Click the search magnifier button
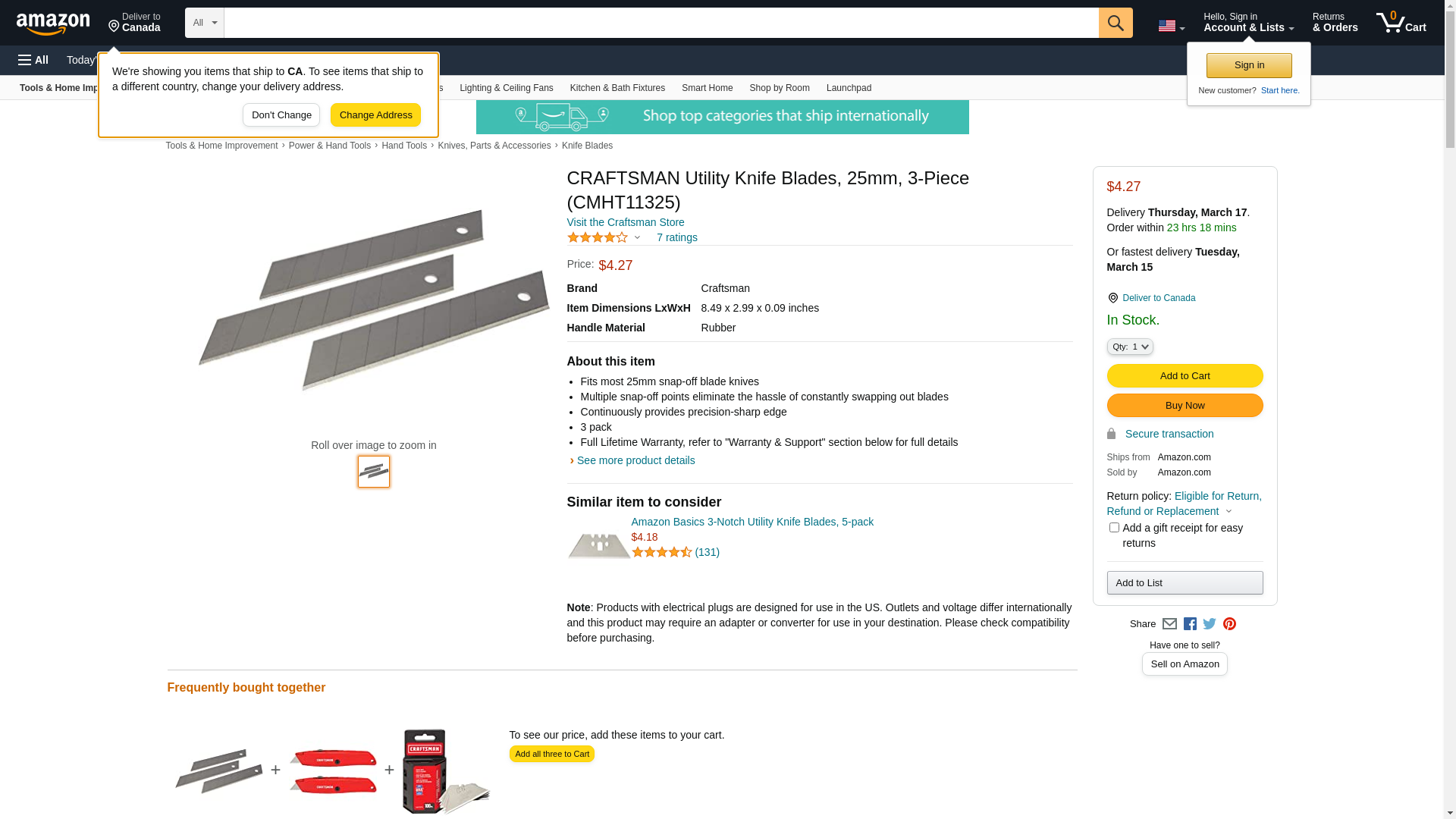The height and width of the screenshot is (819, 1456). click(x=1116, y=23)
